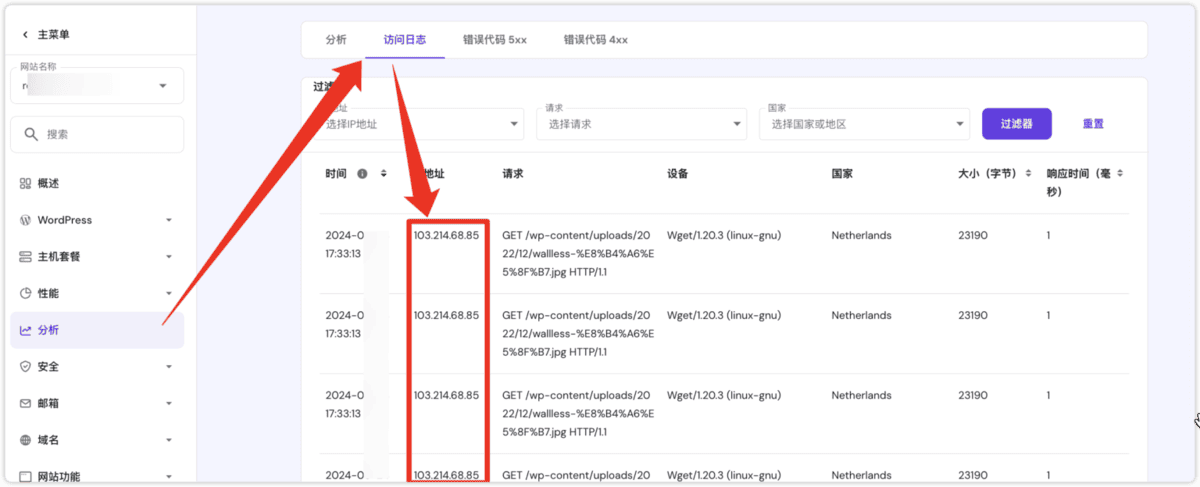Sort by the 时间 column arrows
The height and width of the screenshot is (487, 1200).
coord(383,174)
